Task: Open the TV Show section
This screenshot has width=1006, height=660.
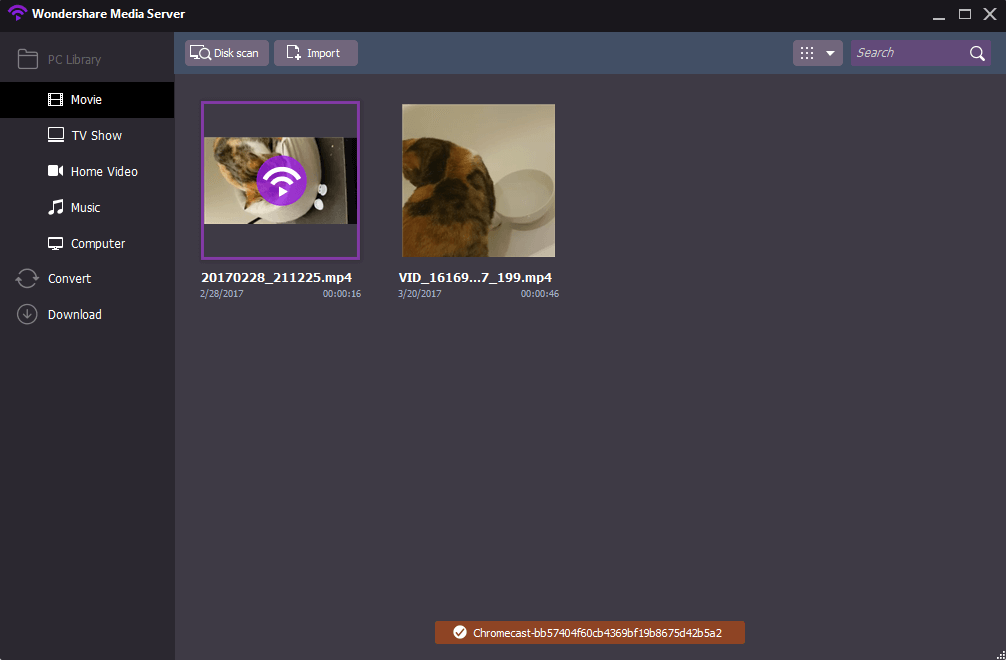Action: [87, 135]
